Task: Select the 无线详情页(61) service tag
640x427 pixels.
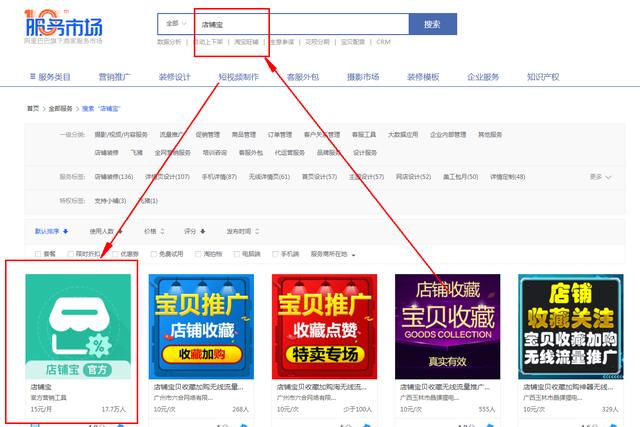Action: 269,177
